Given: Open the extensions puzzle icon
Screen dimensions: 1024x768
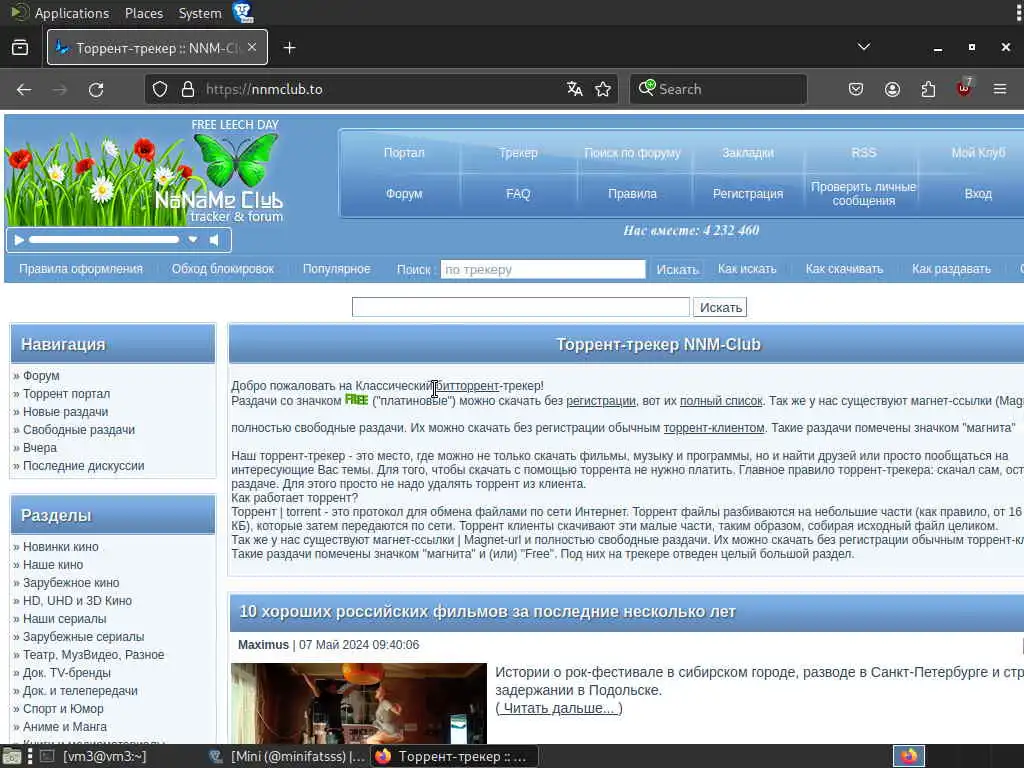Looking at the screenshot, I should [x=928, y=89].
